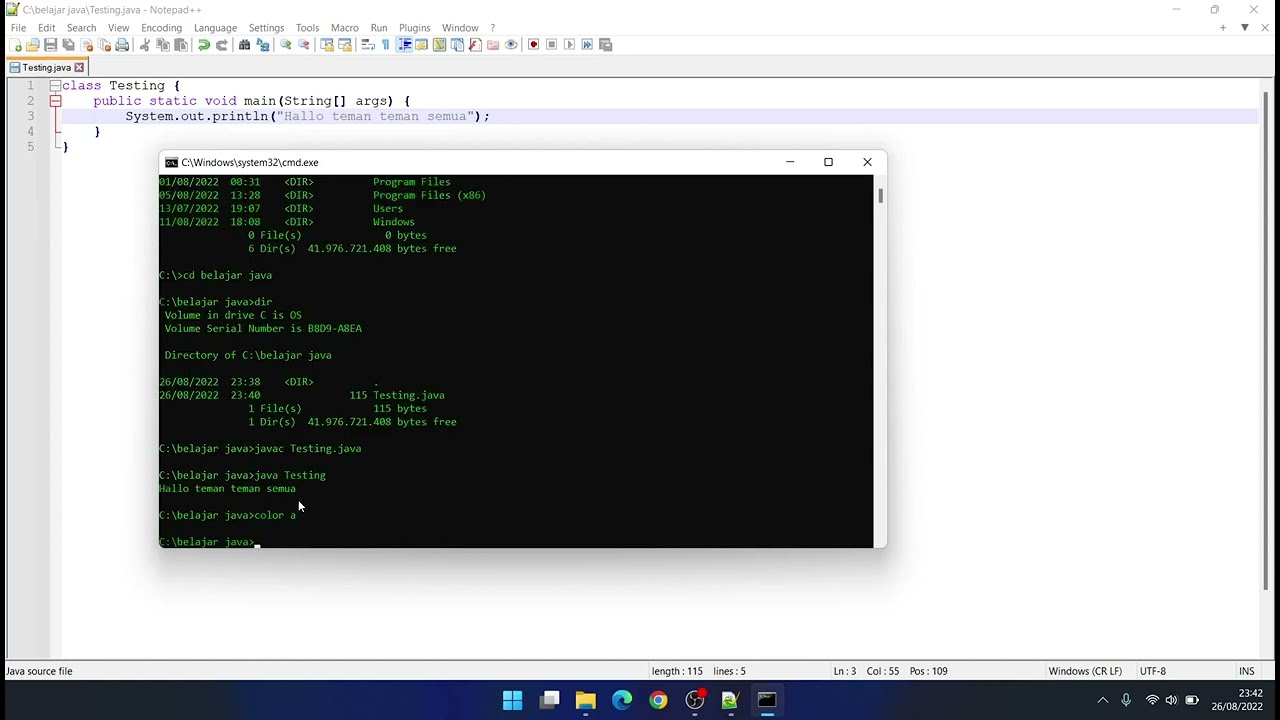
Task: Open the Plugins menu
Action: [414, 27]
